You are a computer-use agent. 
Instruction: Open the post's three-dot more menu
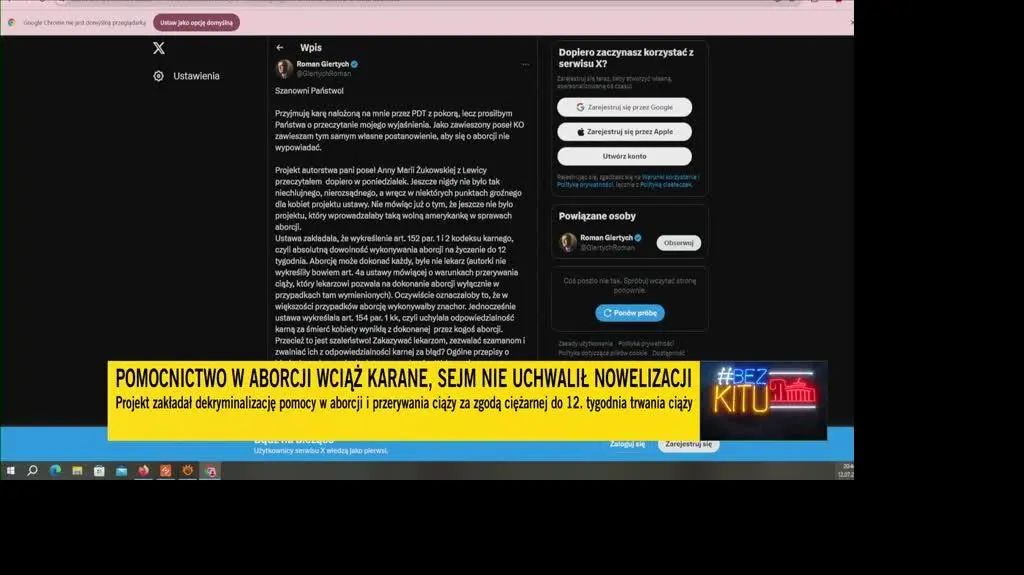[x=525, y=65]
